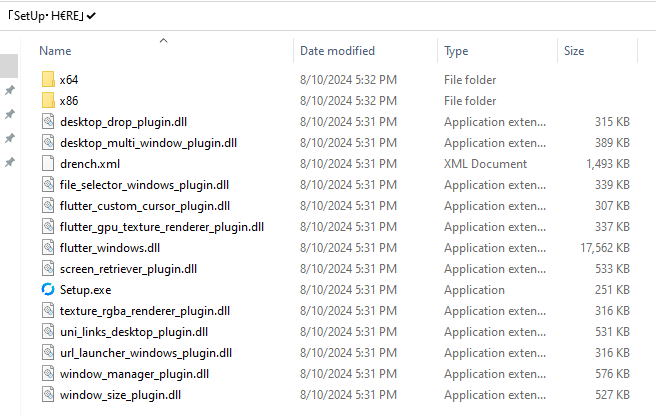Viewport: 656px width, 416px height.
Task: Select desktop_multi_window_plugin.dll file icon
Action: click(x=48, y=143)
